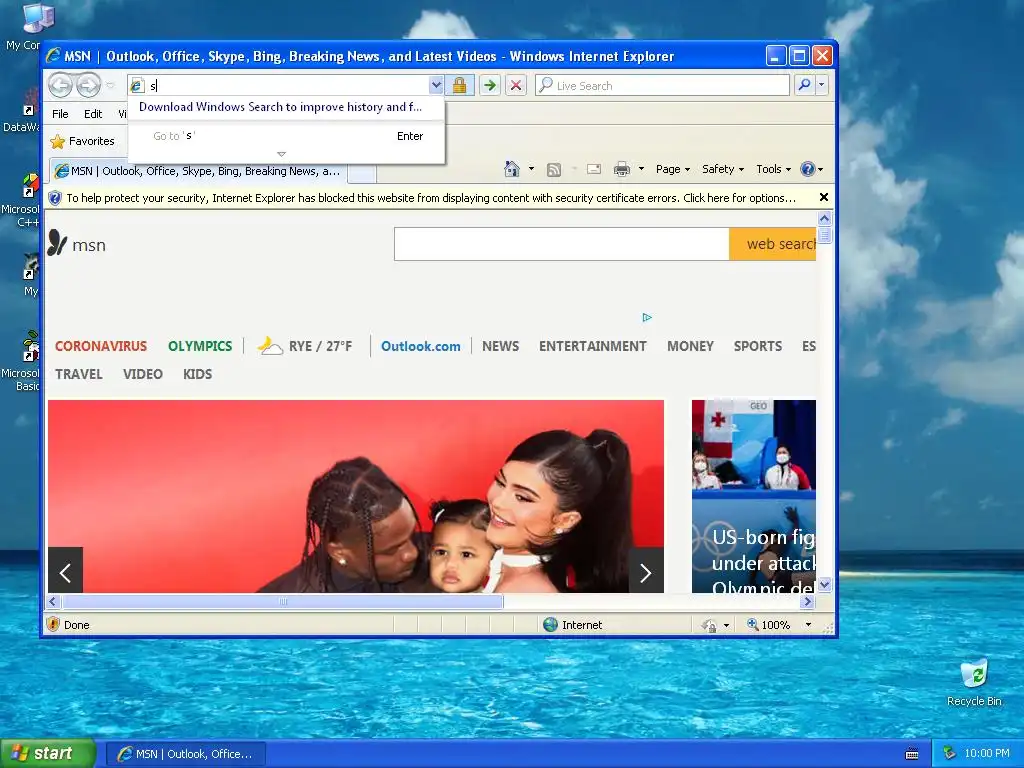This screenshot has height=768, width=1024.
Task: Click the RYE / 27°F weather link
Action: point(304,345)
